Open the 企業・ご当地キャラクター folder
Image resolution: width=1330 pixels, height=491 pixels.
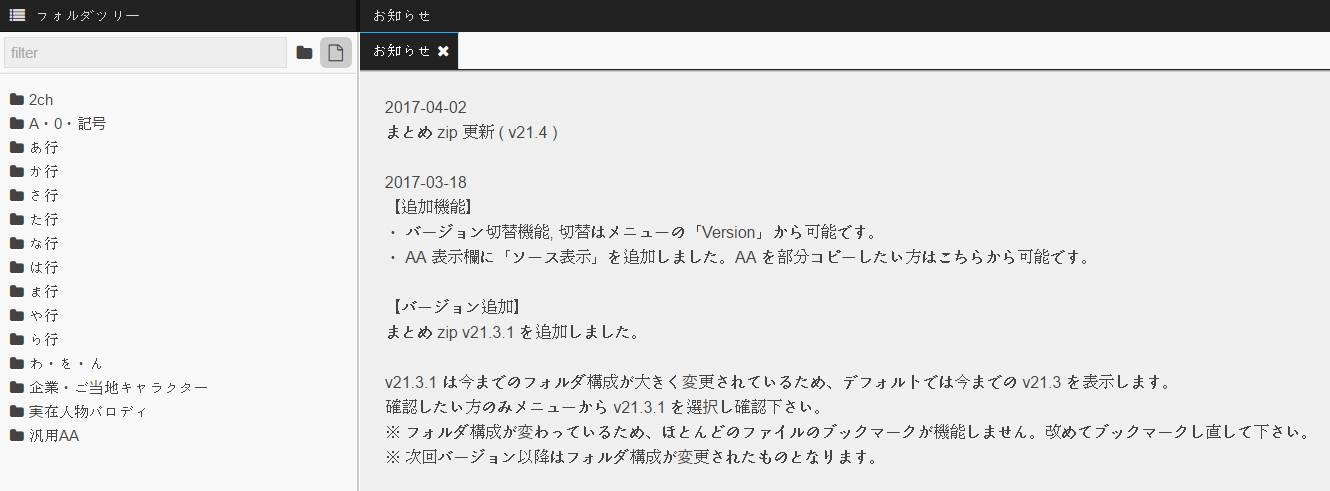118,387
